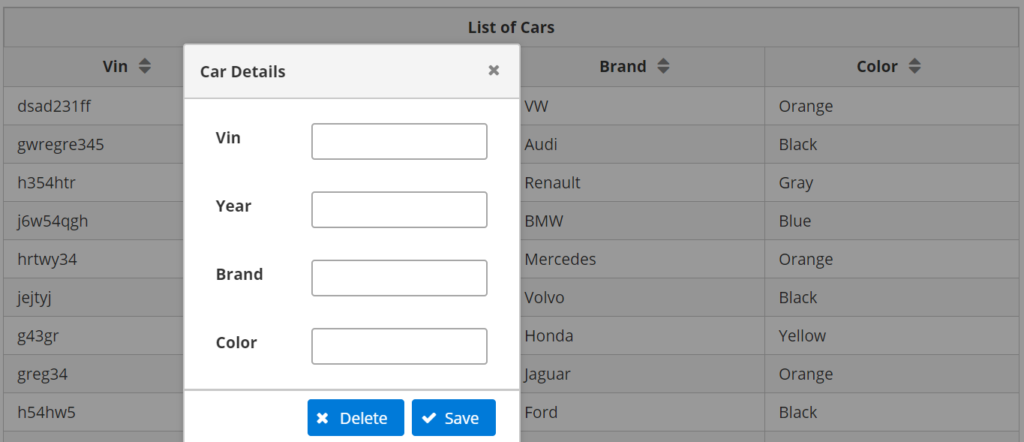The height and width of the screenshot is (442, 1024).
Task: Select the dsad231ff car row
Action: click(x=512, y=106)
